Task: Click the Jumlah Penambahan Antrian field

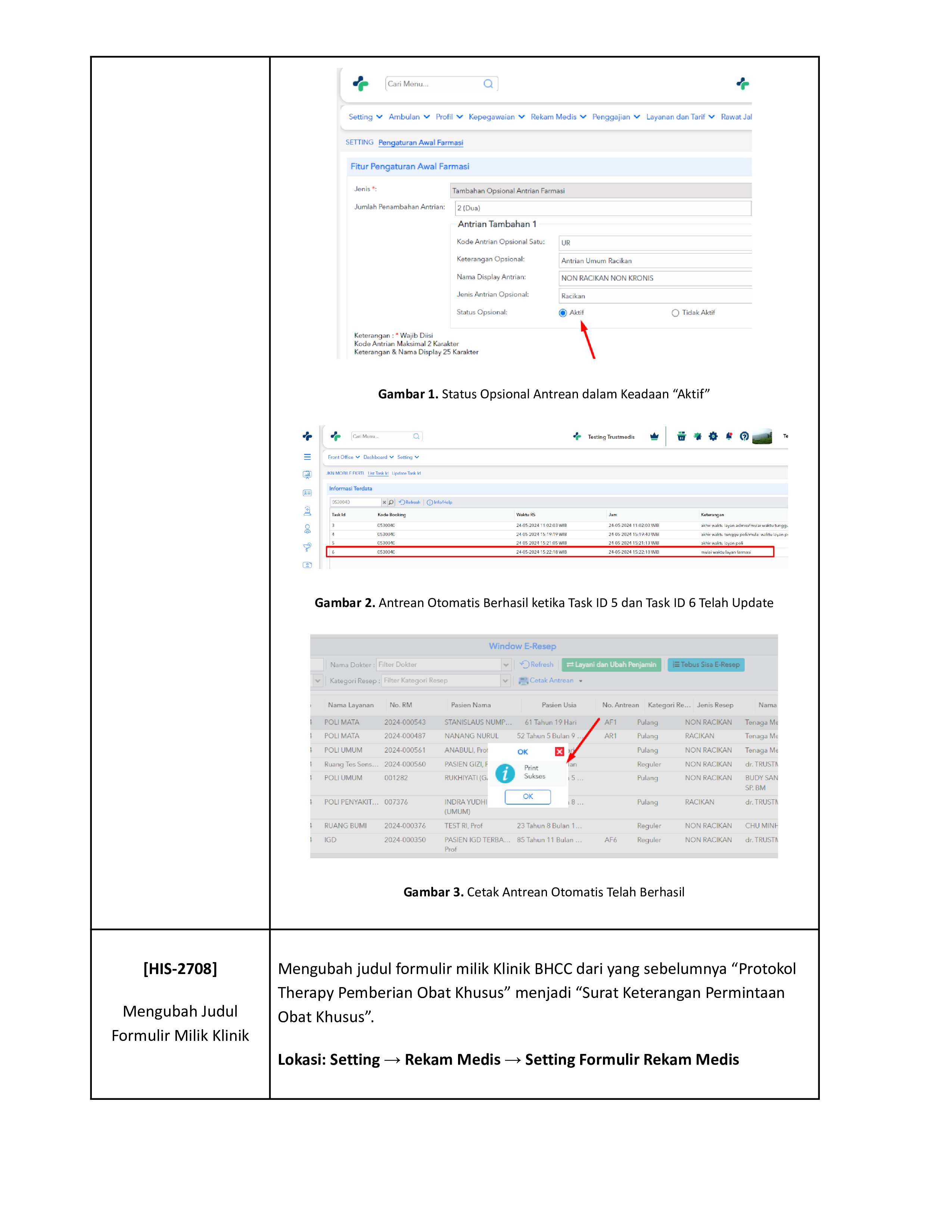Action: (x=603, y=208)
